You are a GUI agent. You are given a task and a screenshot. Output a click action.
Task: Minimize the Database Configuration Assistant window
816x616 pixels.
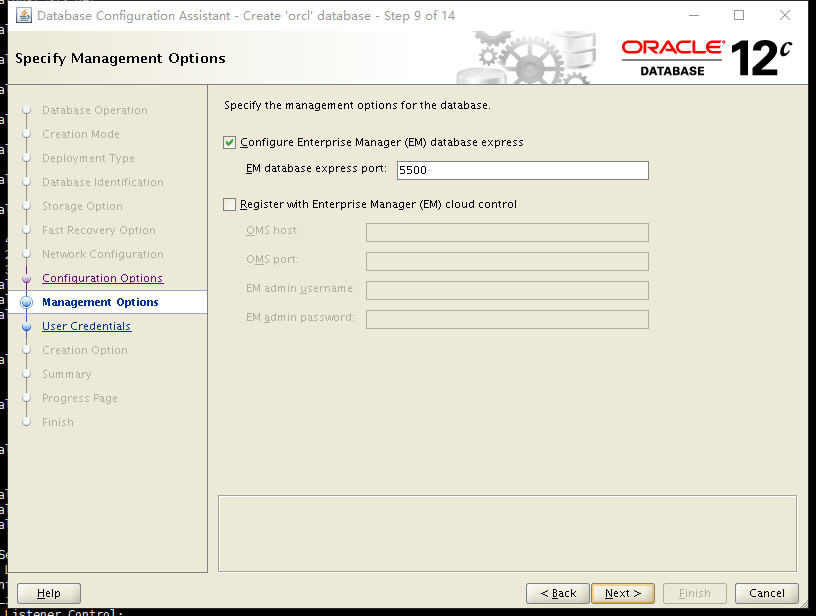[694, 16]
